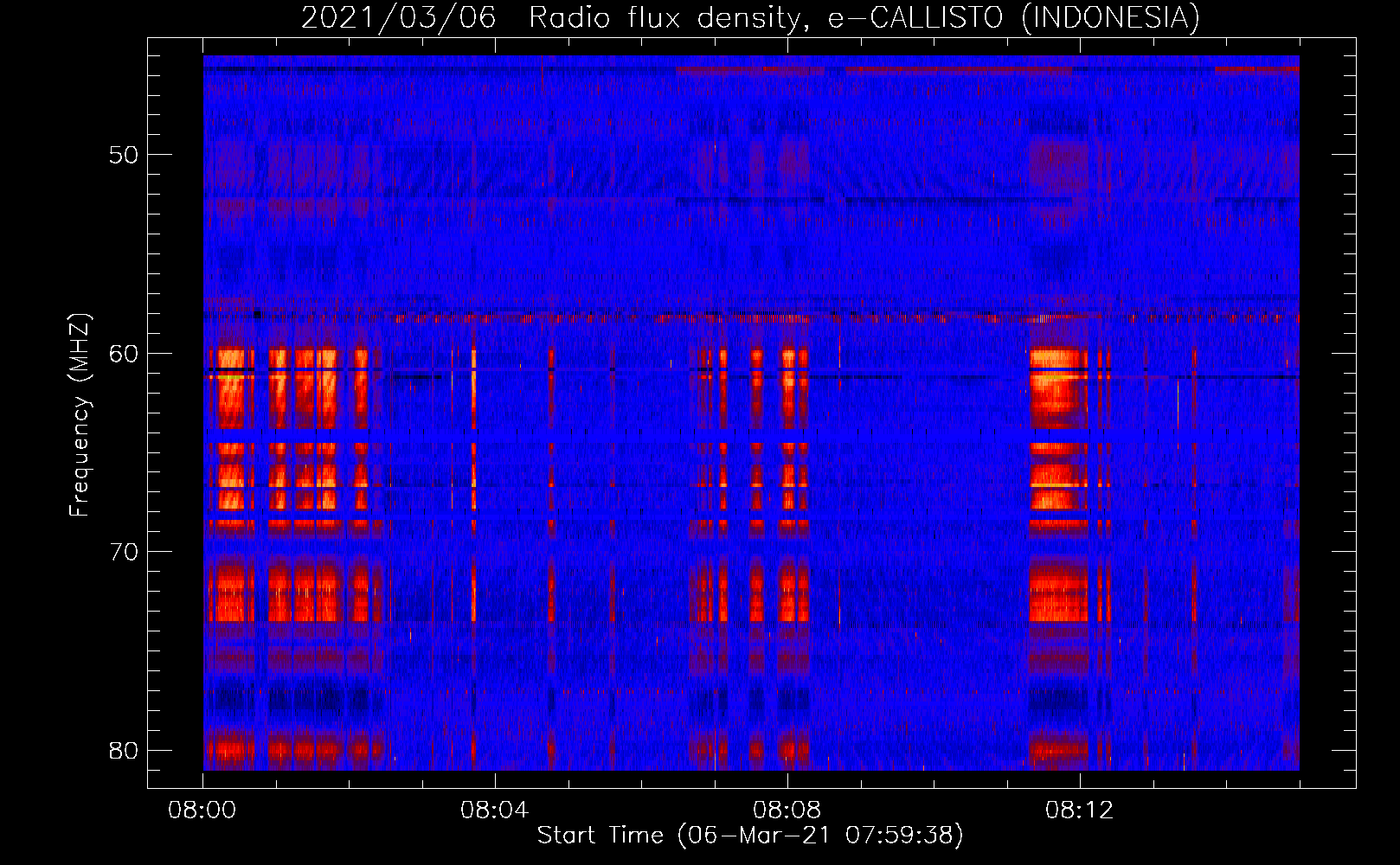Click the 08:12 time tick label
The image size is (1400, 865).
point(1080,811)
